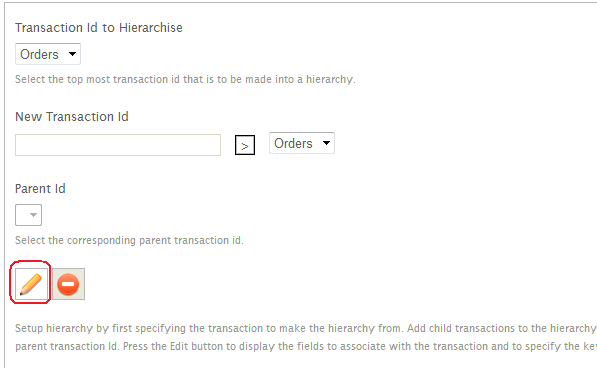Click the grey arrow in Parent Id selector

coord(34,215)
